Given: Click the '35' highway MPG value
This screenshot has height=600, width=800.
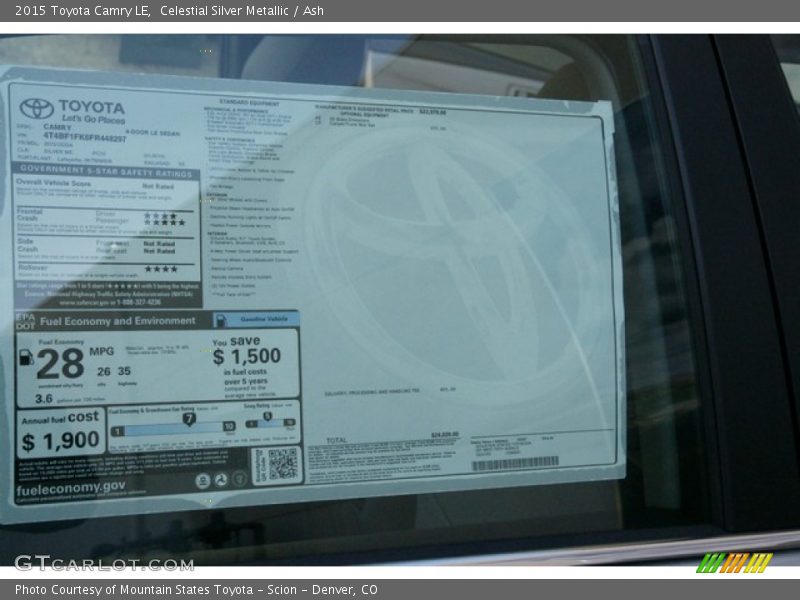Looking at the screenshot, I should tap(124, 371).
